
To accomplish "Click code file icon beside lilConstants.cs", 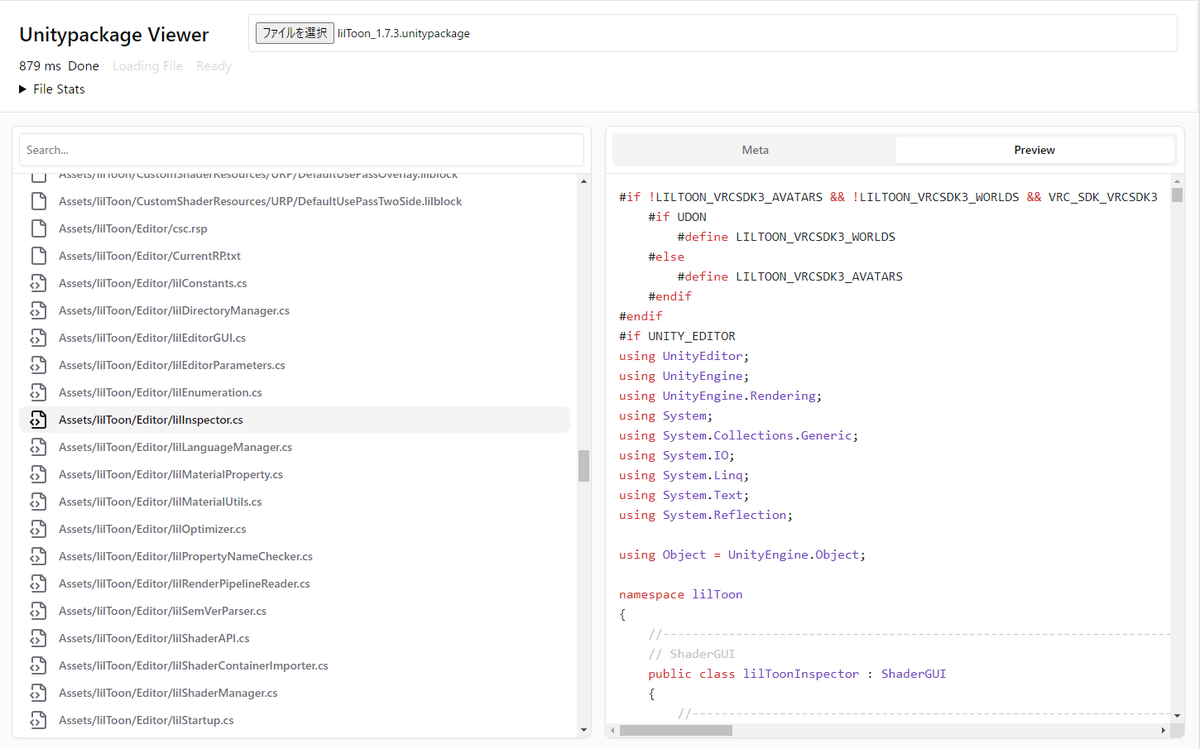I will click(x=38, y=283).
